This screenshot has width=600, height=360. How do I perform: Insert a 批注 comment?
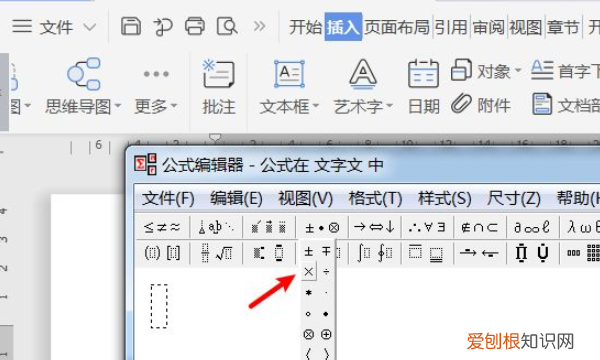click(218, 87)
